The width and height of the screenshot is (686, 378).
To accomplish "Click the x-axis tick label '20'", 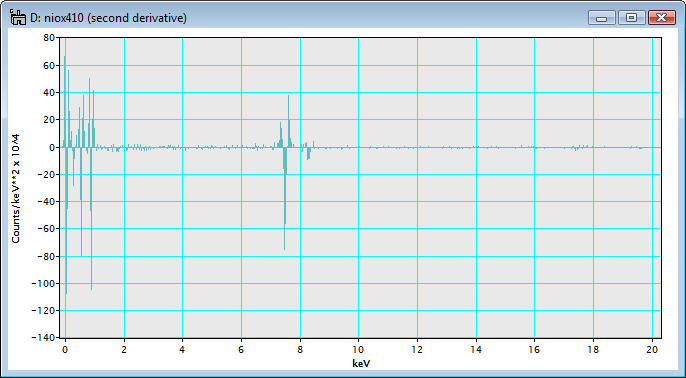I will 652,349.
